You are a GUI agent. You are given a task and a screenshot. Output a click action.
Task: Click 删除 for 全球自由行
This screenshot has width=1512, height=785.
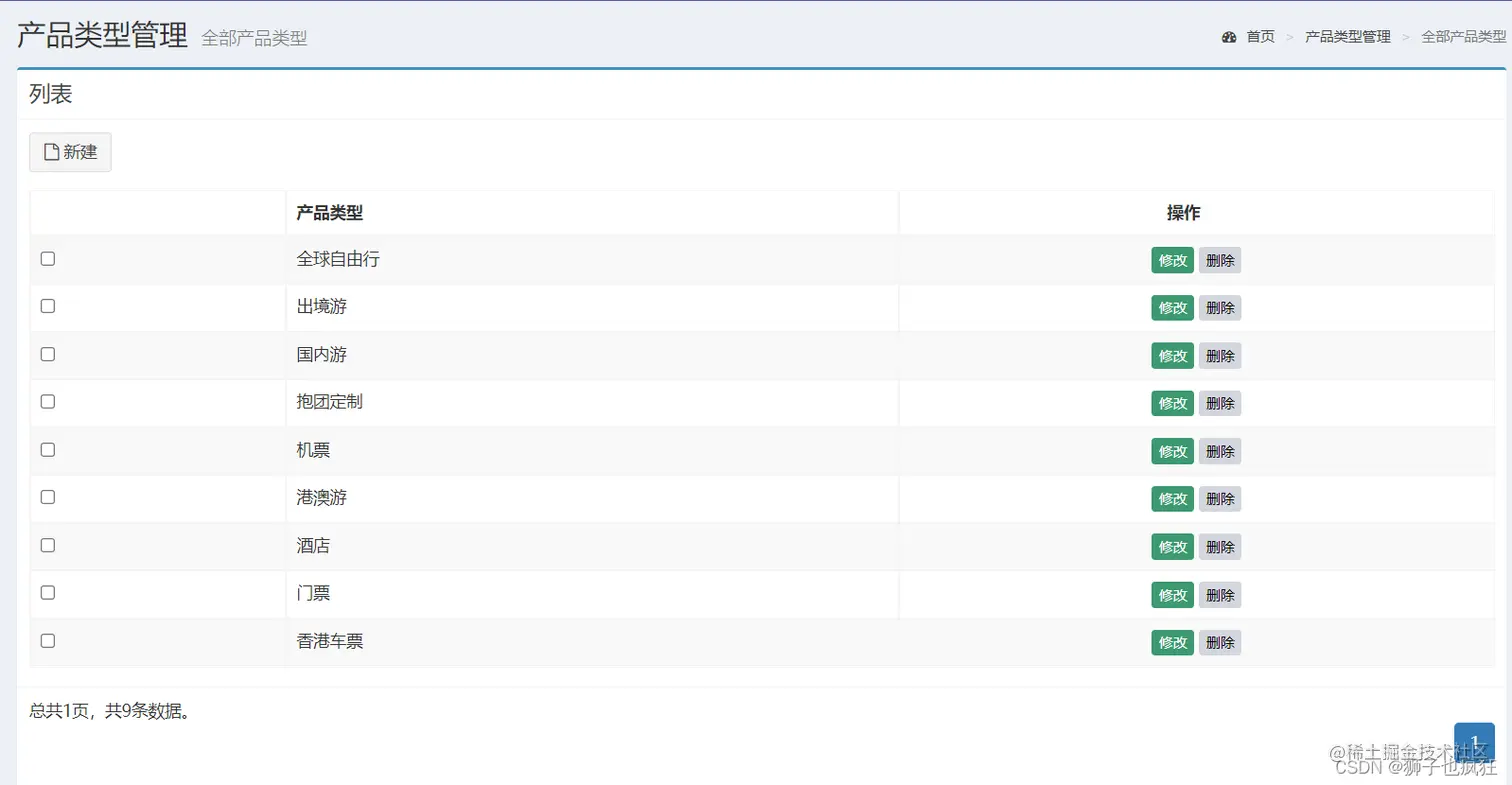point(1220,260)
